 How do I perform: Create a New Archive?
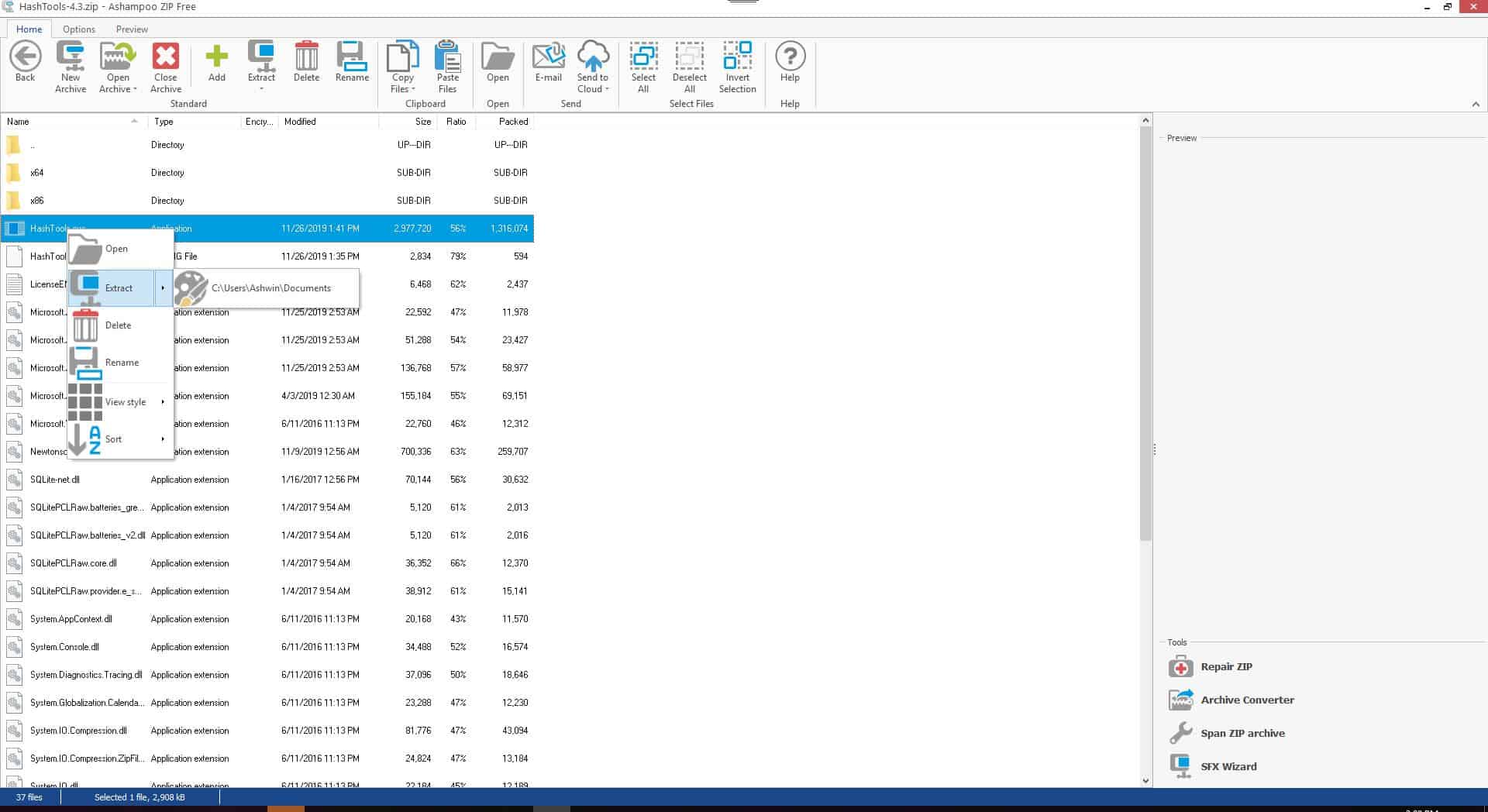71,67
